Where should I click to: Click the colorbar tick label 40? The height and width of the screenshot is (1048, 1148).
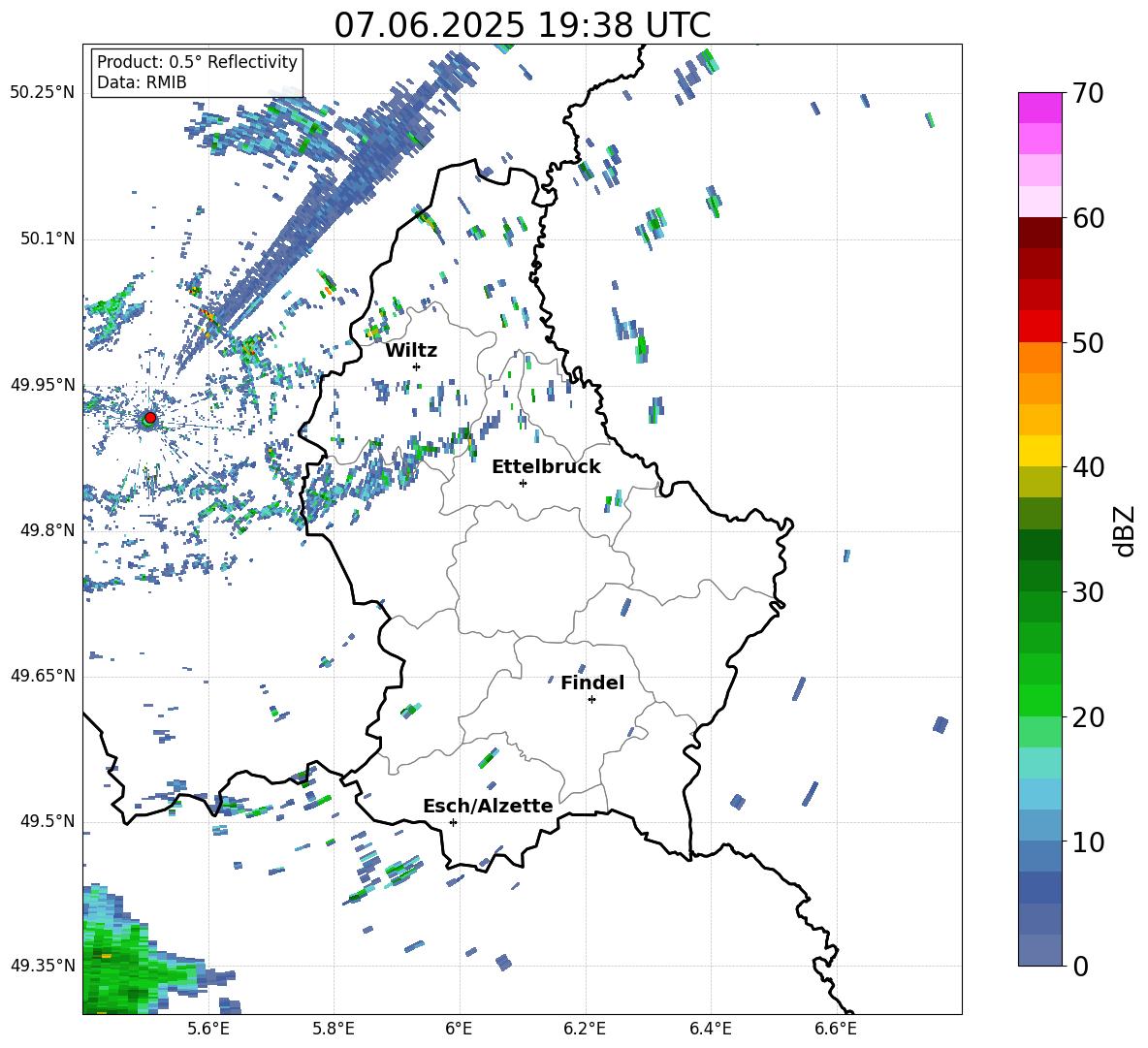click(1088, 467)
